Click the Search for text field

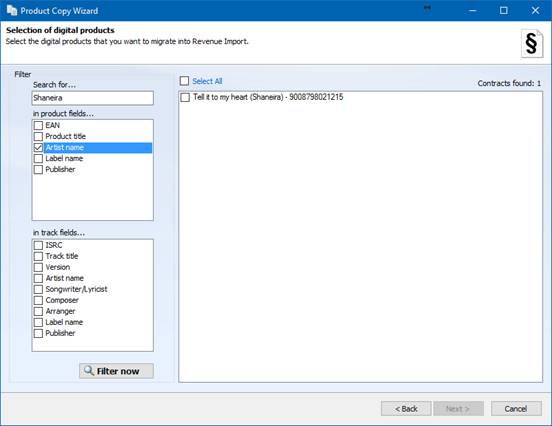coord(93,98)
